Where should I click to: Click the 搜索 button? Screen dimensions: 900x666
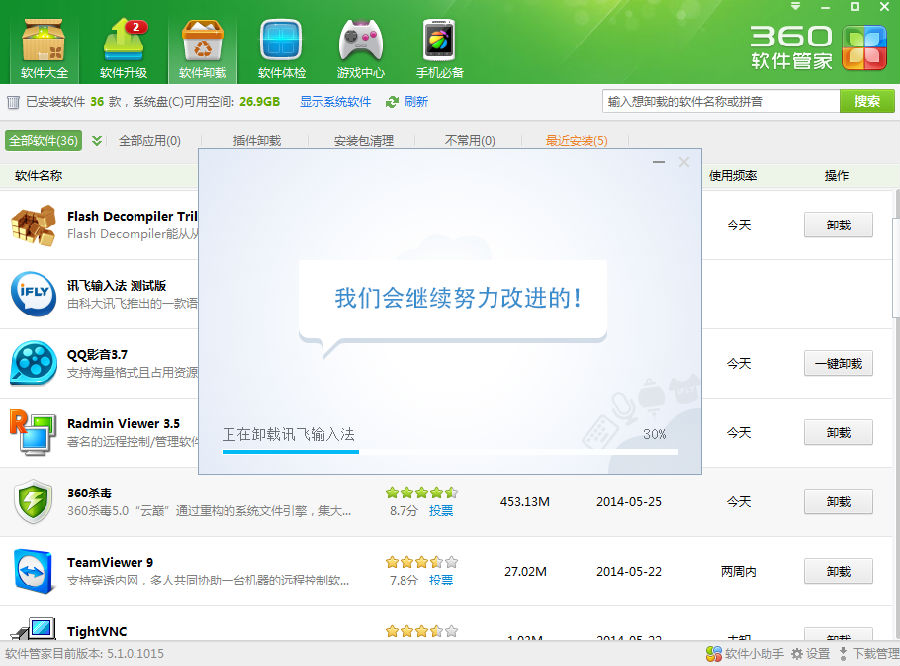point(867,102)
